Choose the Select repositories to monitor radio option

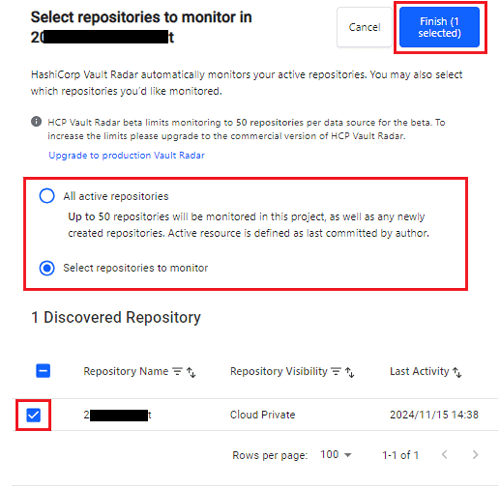(x=47, y=268)
